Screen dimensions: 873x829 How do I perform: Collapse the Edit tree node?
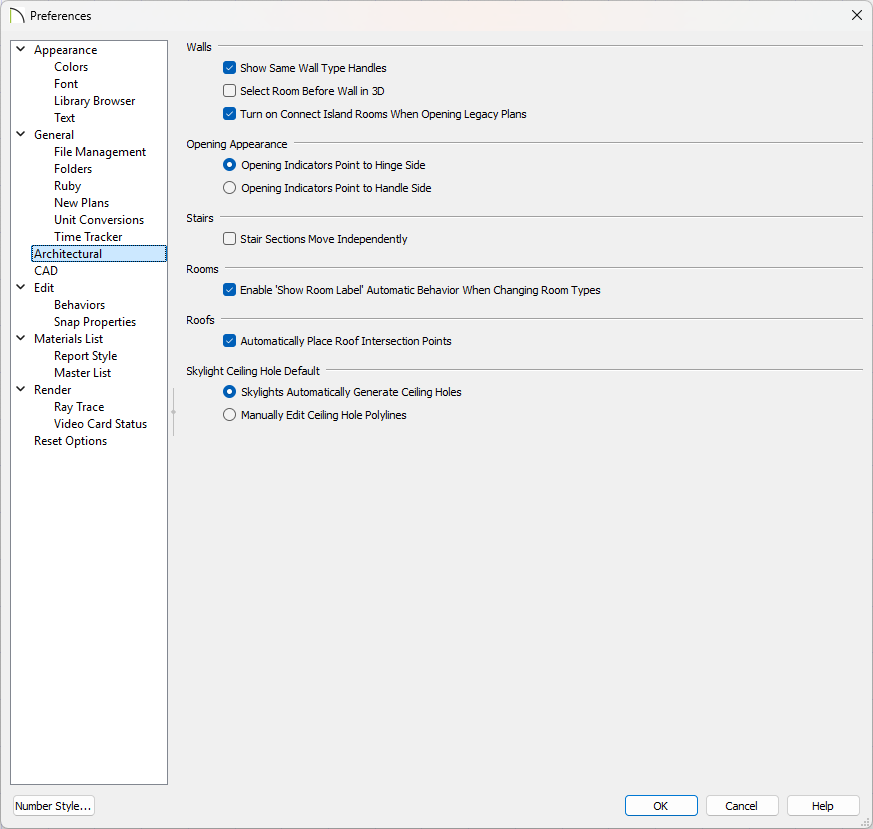tap(21, 288)
